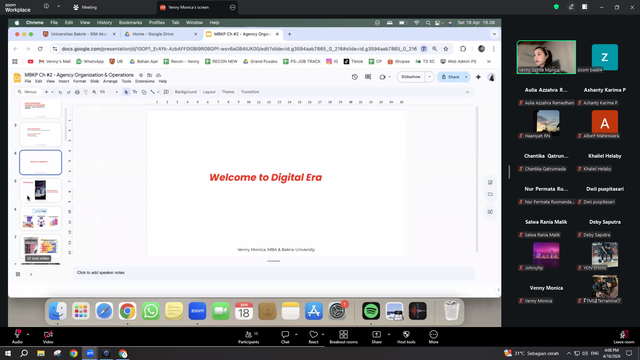Select the Shape tool in Slides toolbar
640x360 pixels.
tap(144, 92)
